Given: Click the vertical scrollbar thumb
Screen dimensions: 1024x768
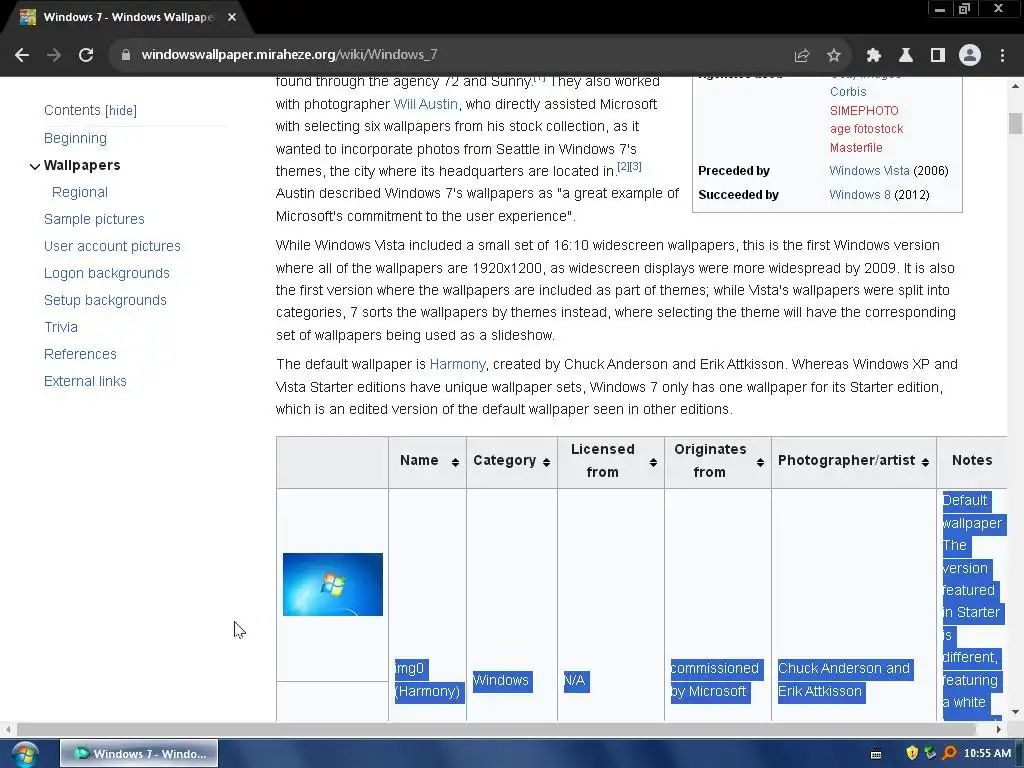Looking at the screenshot, I should tap(1015, 123).
